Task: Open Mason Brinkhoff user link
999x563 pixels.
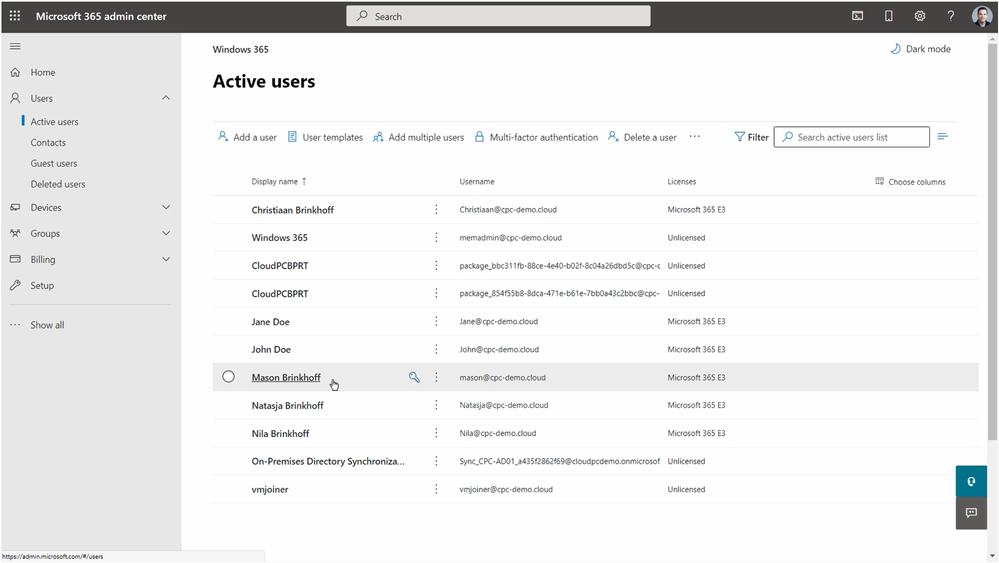Action: point(286,377)
